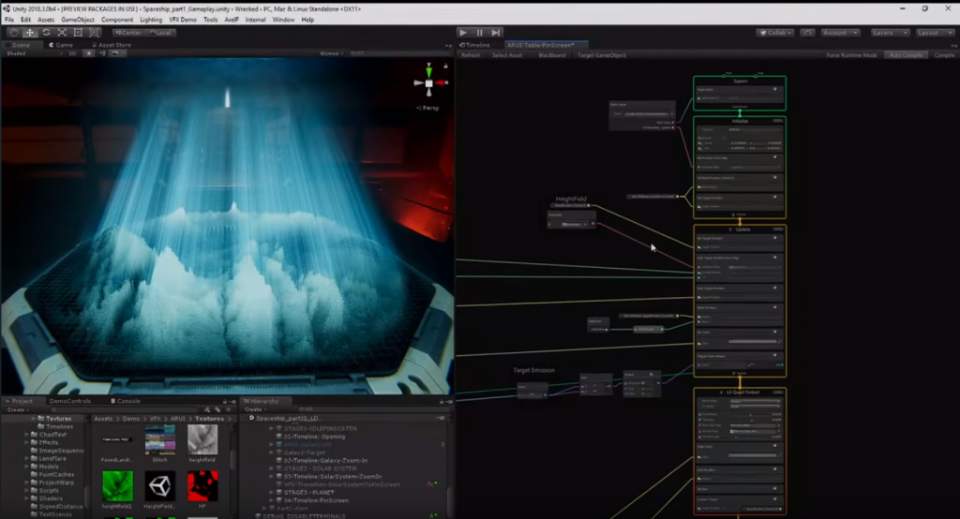Switch to the Game tab
Screen dimensions: 960x519
click(x=61, y=45)
